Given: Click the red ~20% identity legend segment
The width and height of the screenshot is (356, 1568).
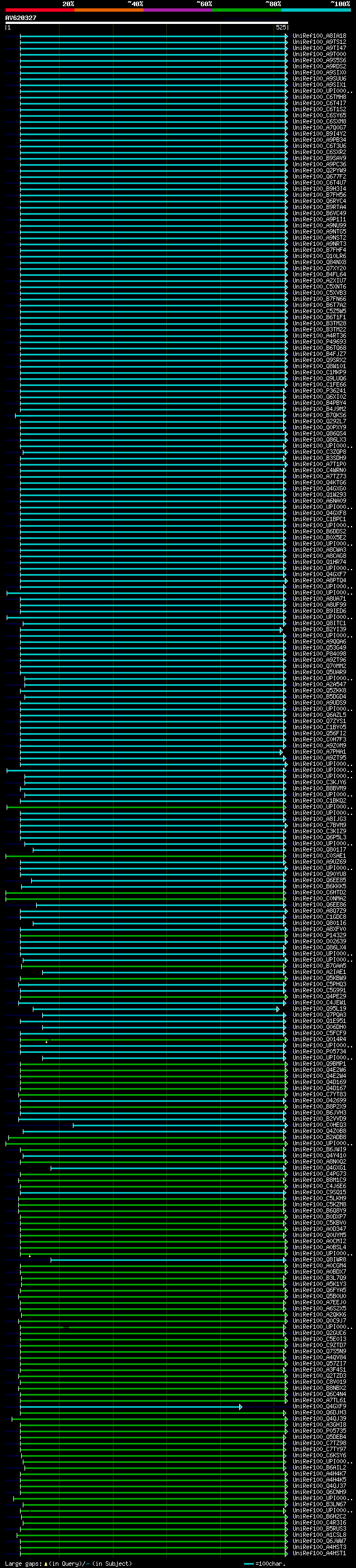Looking at the screenshot, I should pos(39,10).
